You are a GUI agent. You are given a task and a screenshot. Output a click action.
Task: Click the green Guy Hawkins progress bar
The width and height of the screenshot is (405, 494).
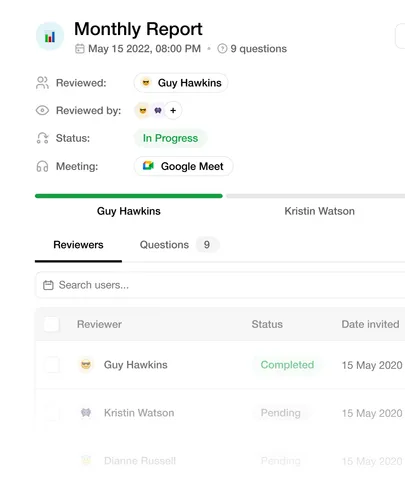click(129, 196)
